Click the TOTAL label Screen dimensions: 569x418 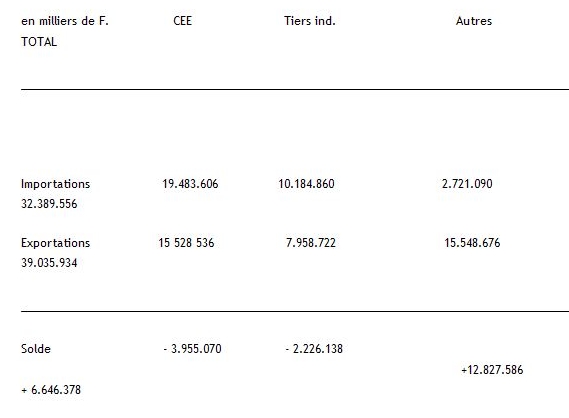click(x=39, y=42)
